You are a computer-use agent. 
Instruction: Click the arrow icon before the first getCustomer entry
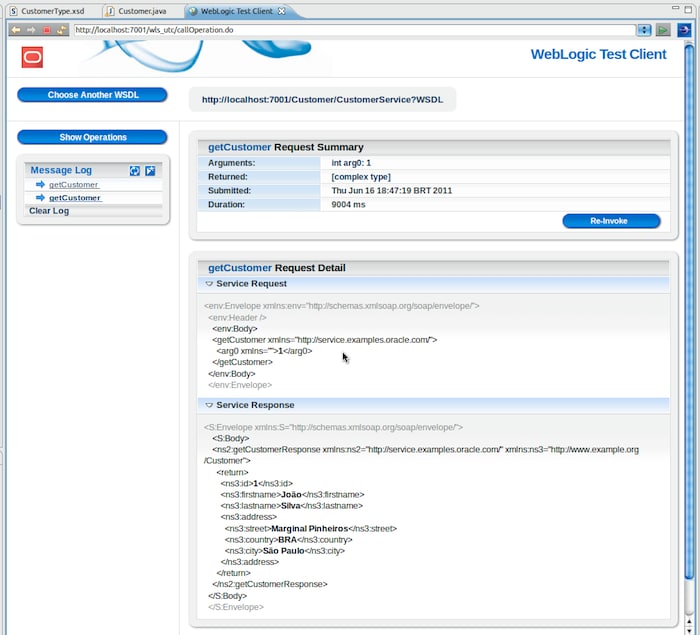[40, 184]
